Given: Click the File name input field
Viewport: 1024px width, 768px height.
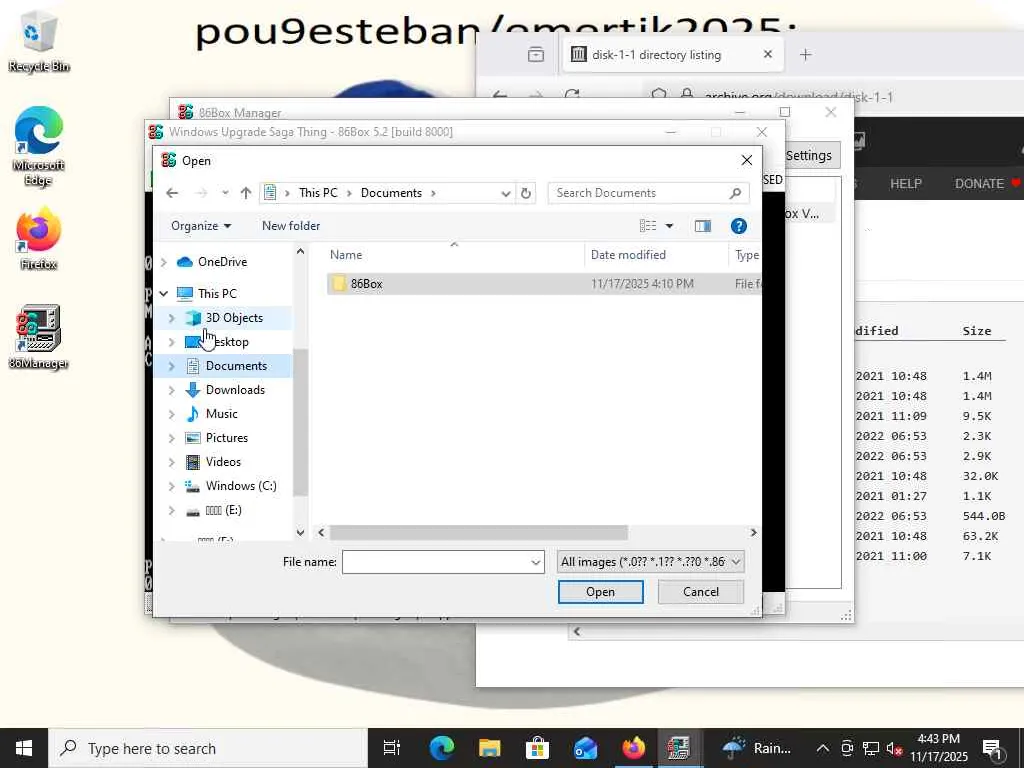Looking at the screenshot, I should 443,562.
